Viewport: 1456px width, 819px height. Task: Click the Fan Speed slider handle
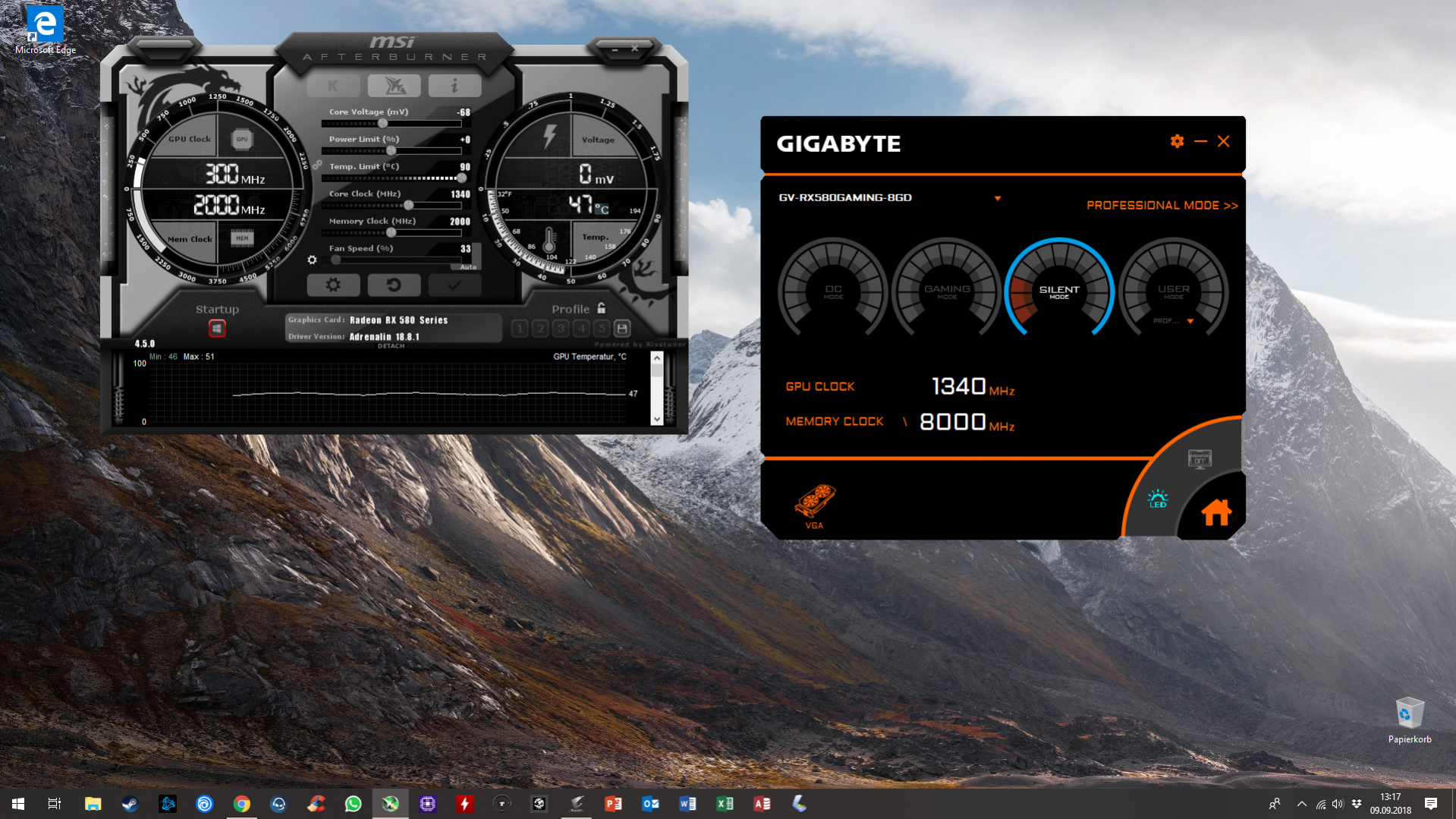[x=335, y=260]
